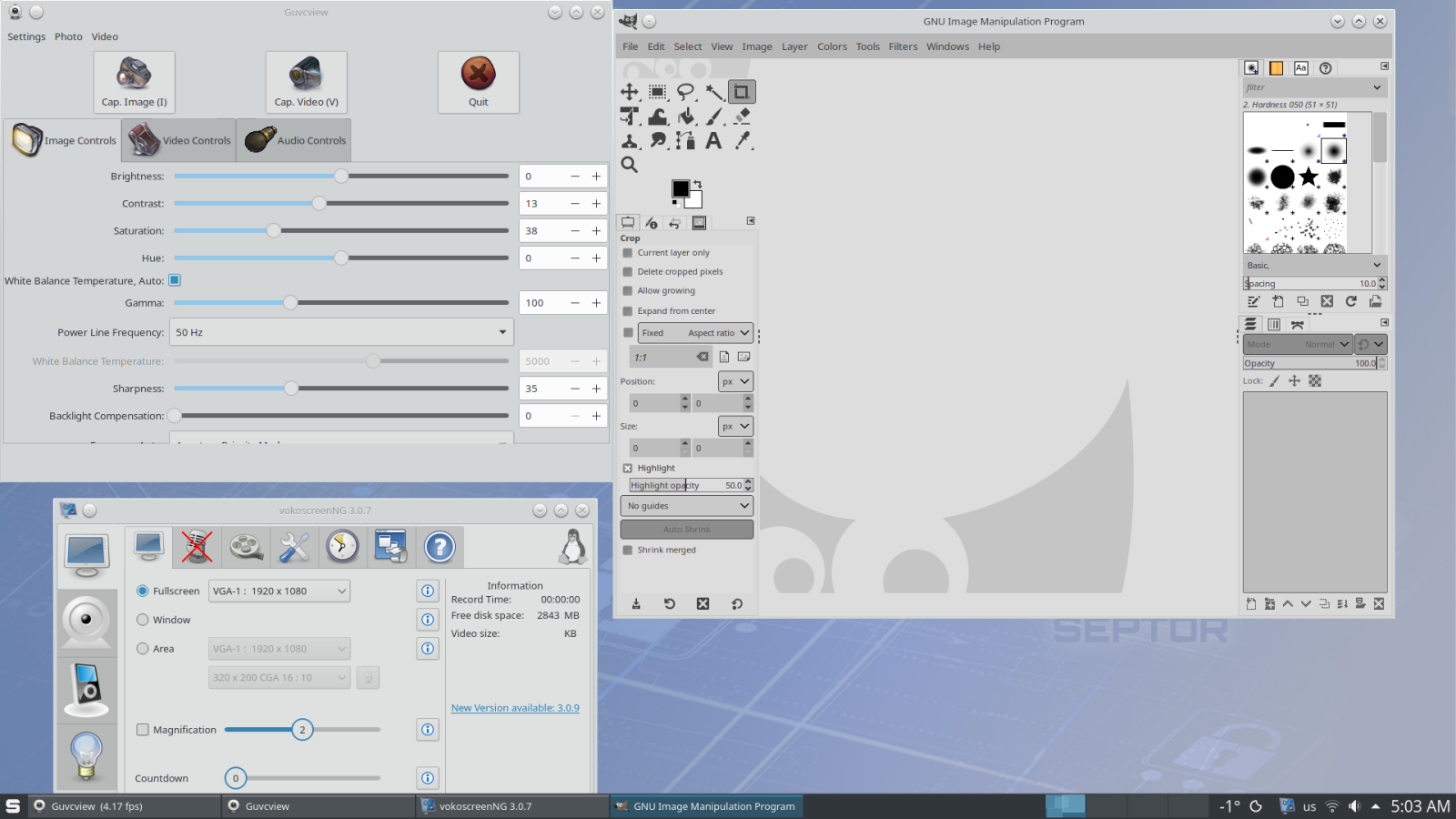Click the white background color swatch
The height and width of the screenshot is (819, 1456).
(696, 201)
